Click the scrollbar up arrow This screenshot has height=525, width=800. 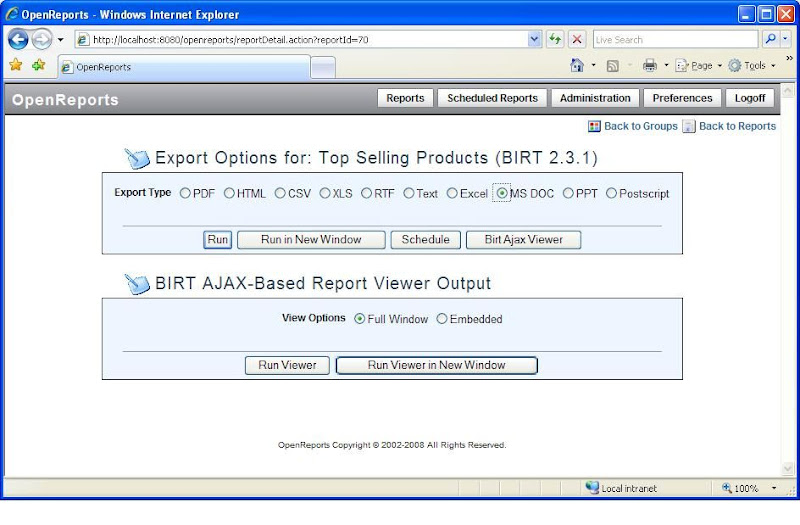788,91
